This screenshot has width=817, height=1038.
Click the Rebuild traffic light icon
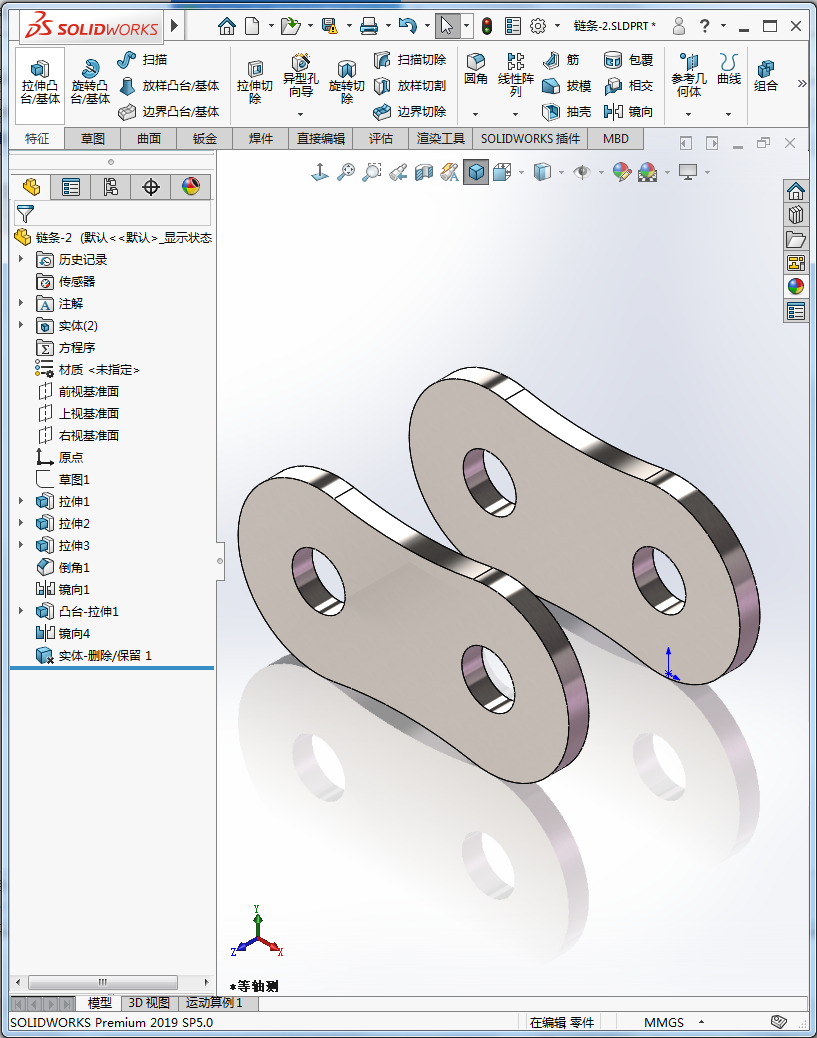point(487,26)
